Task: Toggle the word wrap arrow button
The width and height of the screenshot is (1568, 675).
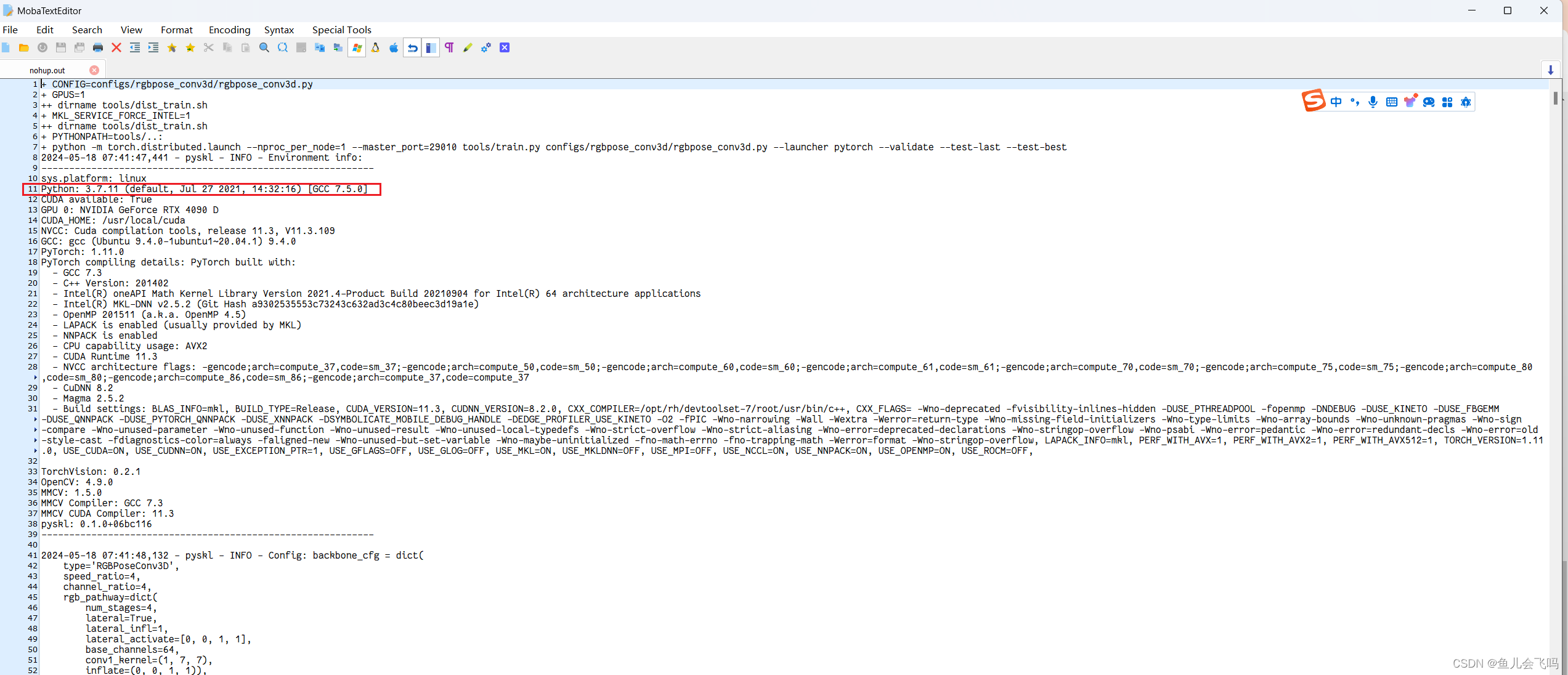Action: (412, 48)
